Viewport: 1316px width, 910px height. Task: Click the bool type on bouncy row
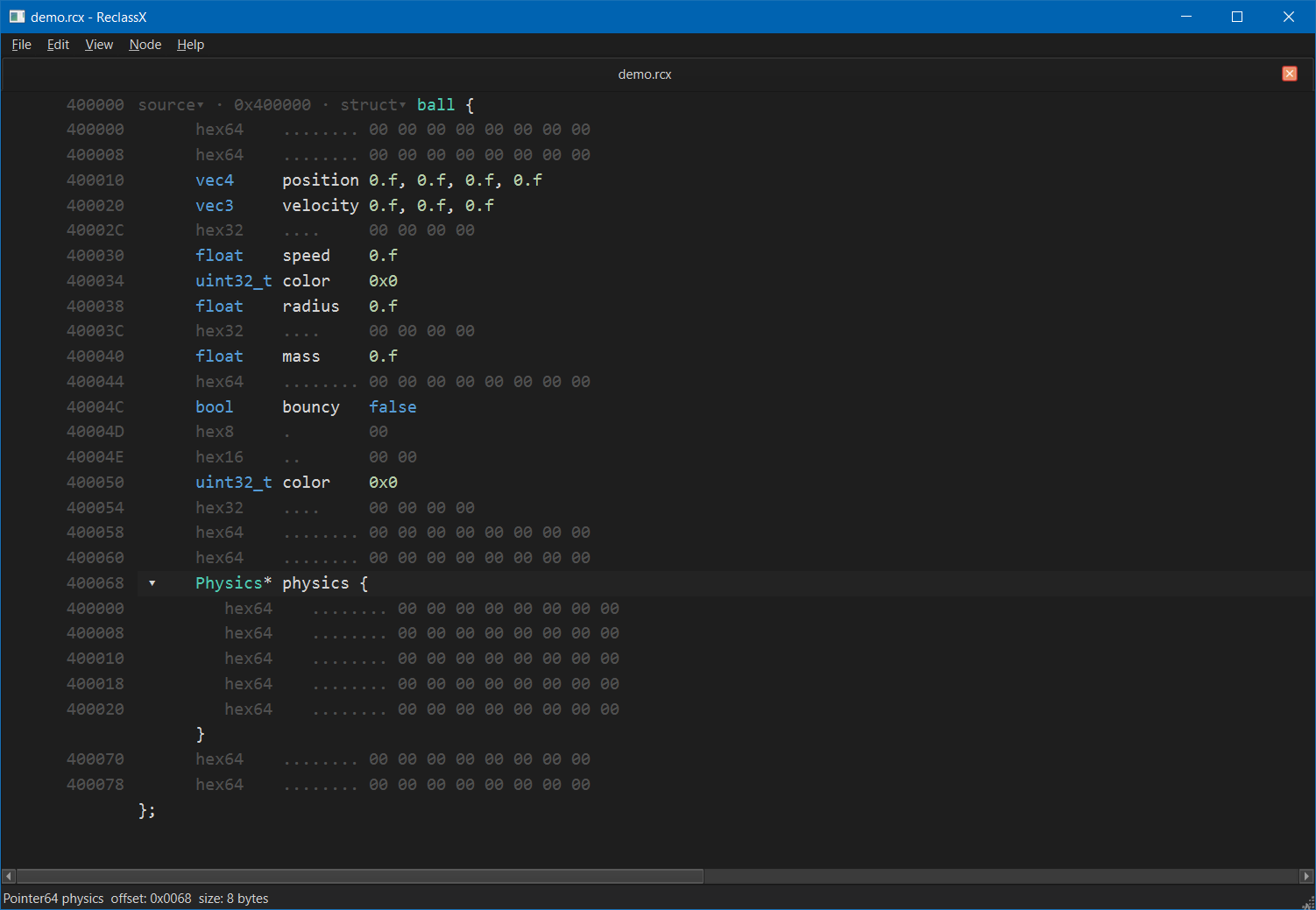click(215, 407)
